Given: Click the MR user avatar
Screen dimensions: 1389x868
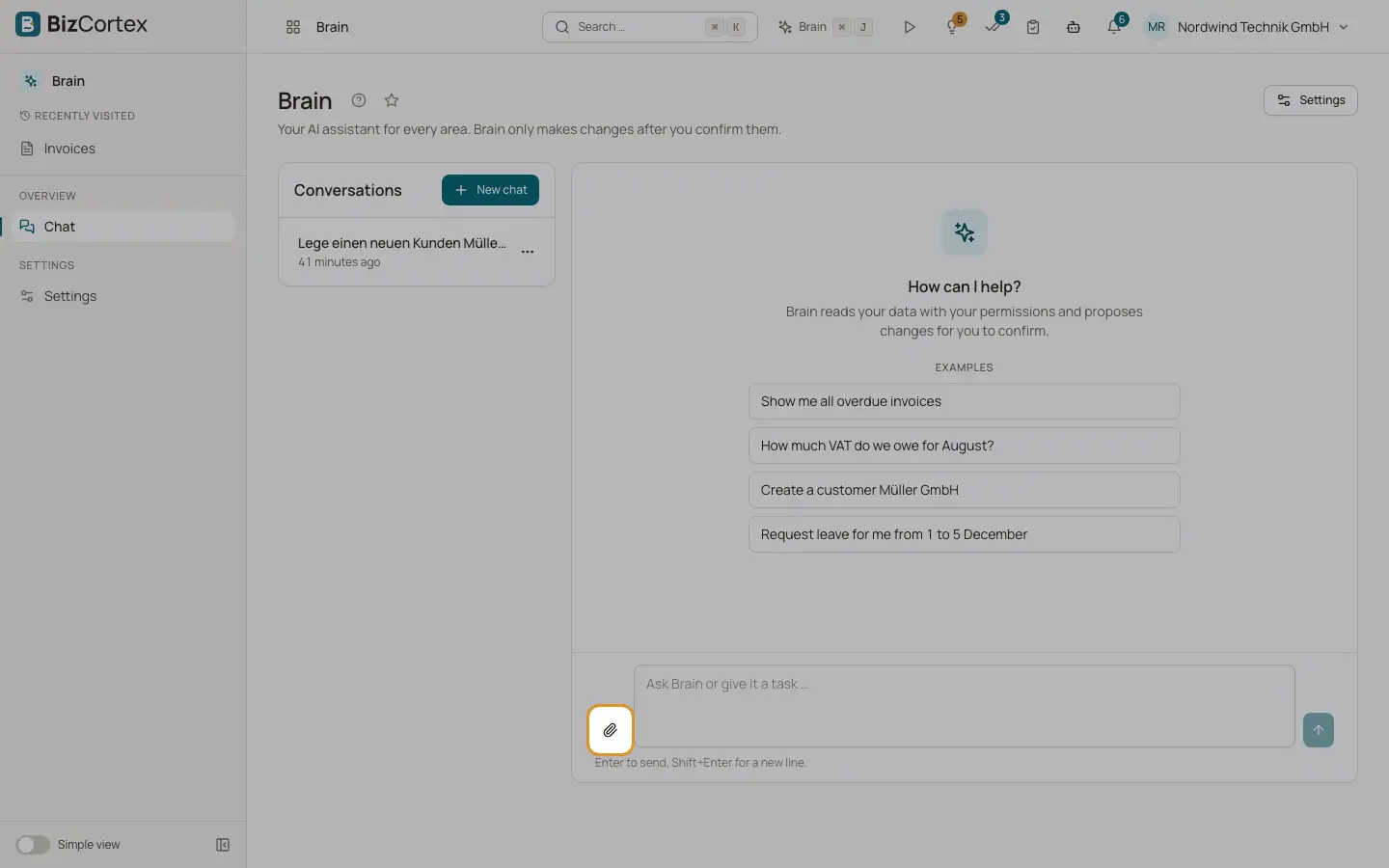Looking at the screenshot, I should tap(1157, 27).
